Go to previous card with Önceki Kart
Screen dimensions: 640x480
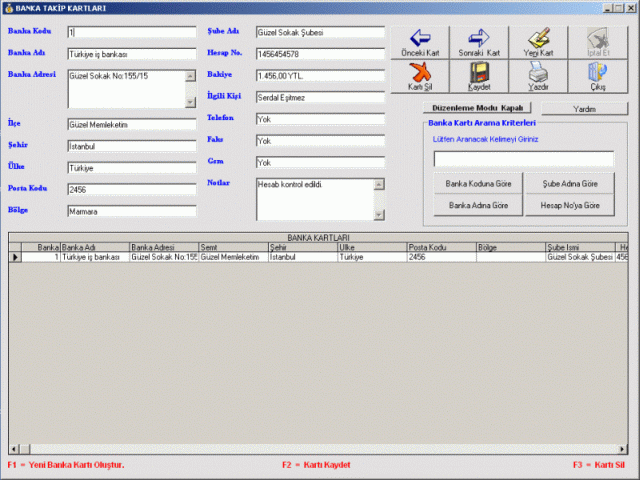(x=419, y=40)
